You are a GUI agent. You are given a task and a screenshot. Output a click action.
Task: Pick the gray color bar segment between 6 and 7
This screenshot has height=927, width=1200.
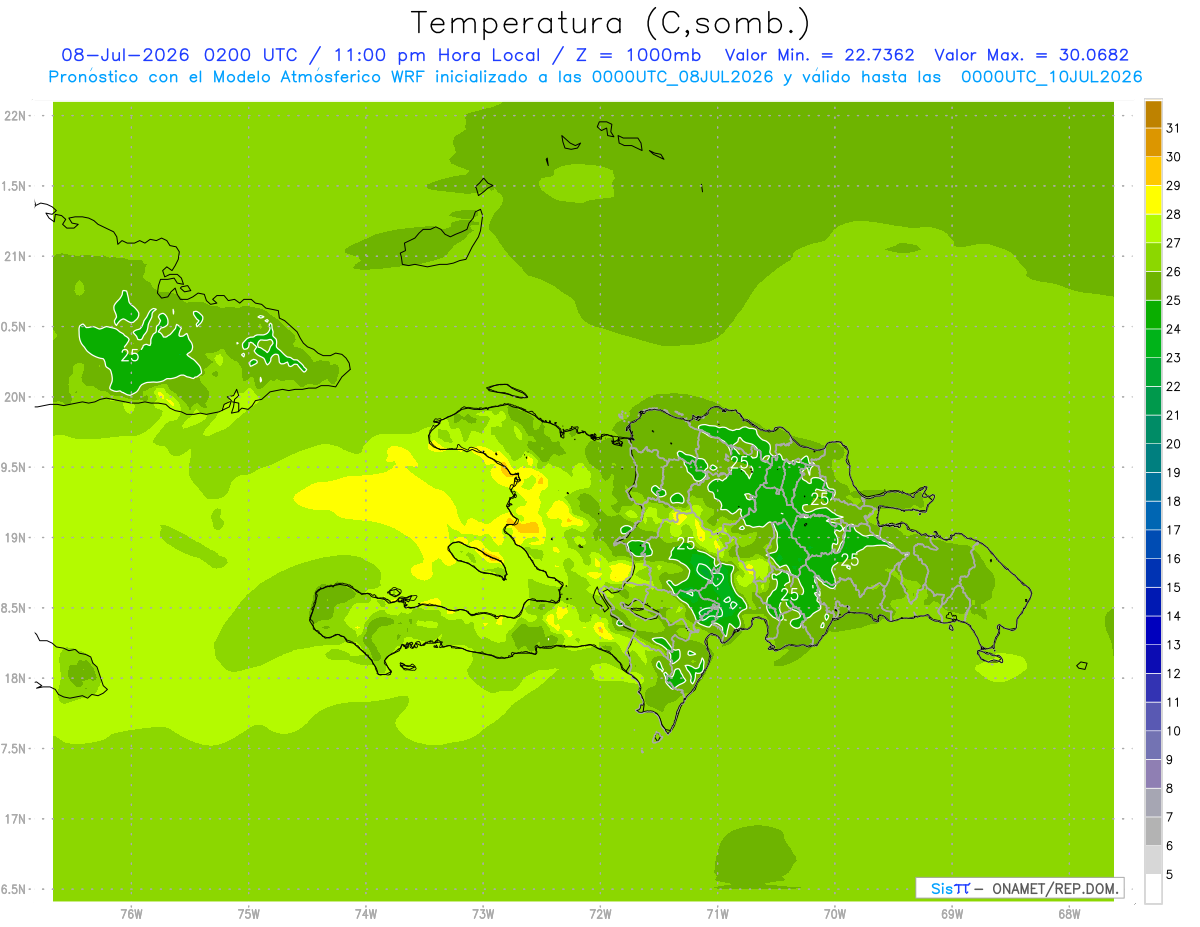pos(1153,832)
